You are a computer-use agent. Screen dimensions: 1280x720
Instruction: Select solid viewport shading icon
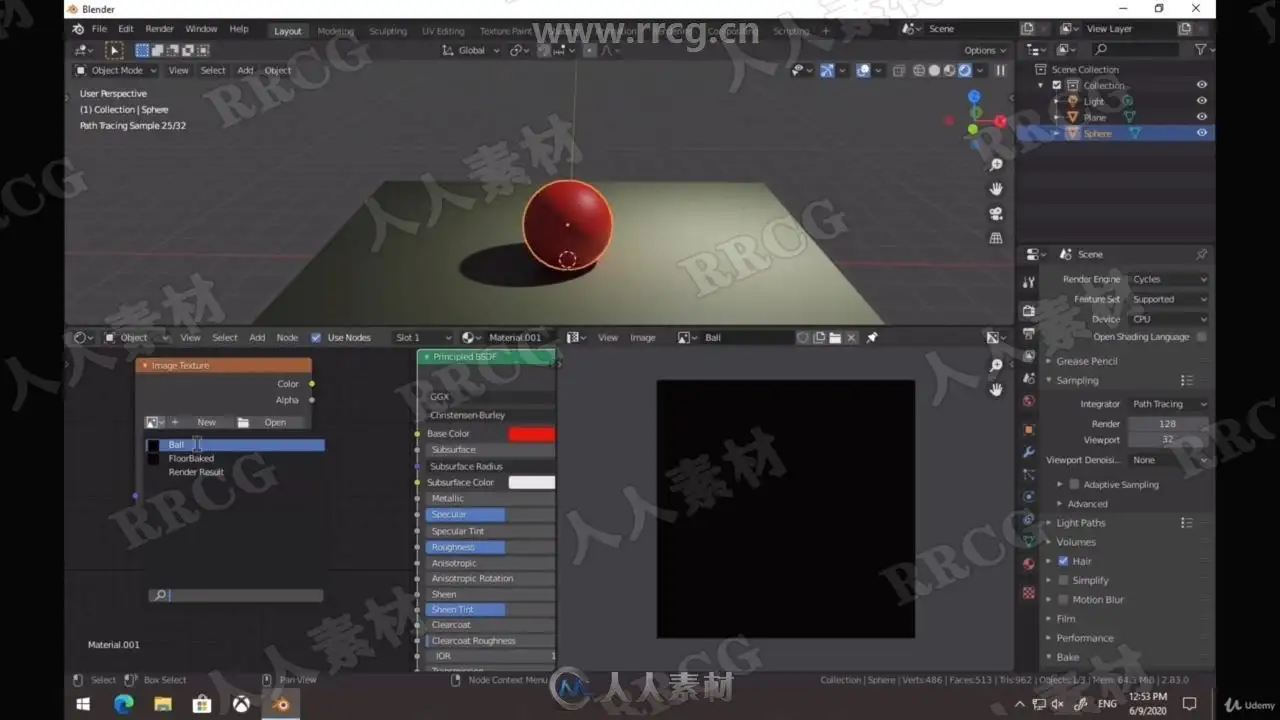coord(934,71)
